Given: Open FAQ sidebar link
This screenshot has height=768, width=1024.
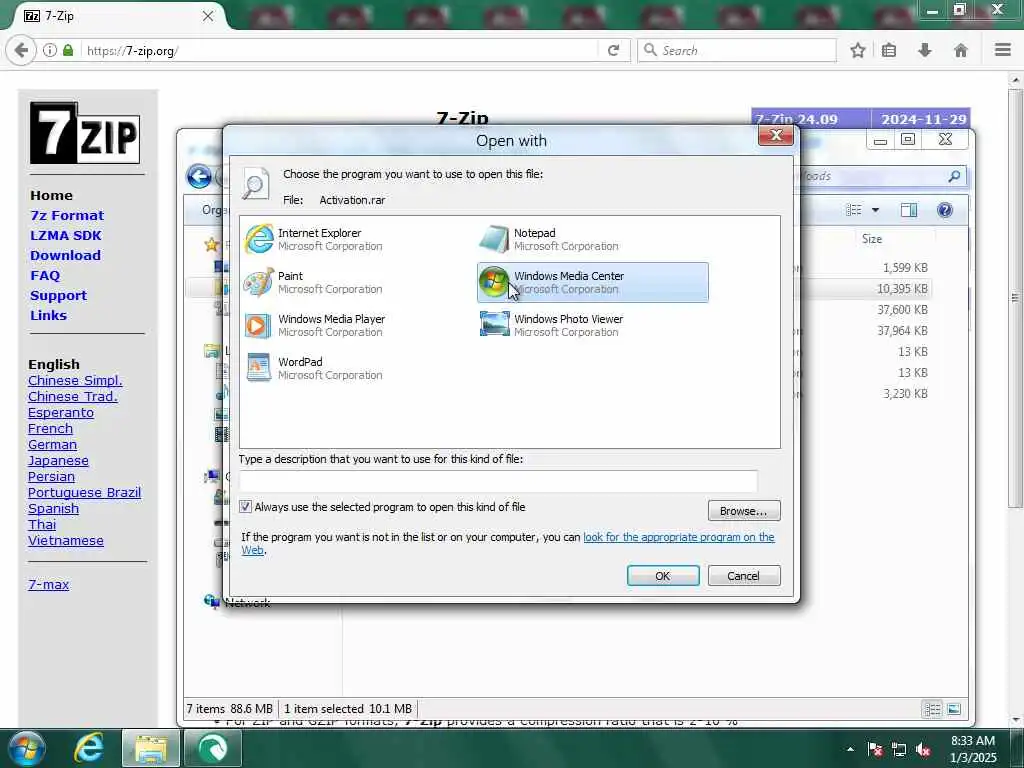Looking at the screenshot, I should pyautogui.click(x=45, y=276).
